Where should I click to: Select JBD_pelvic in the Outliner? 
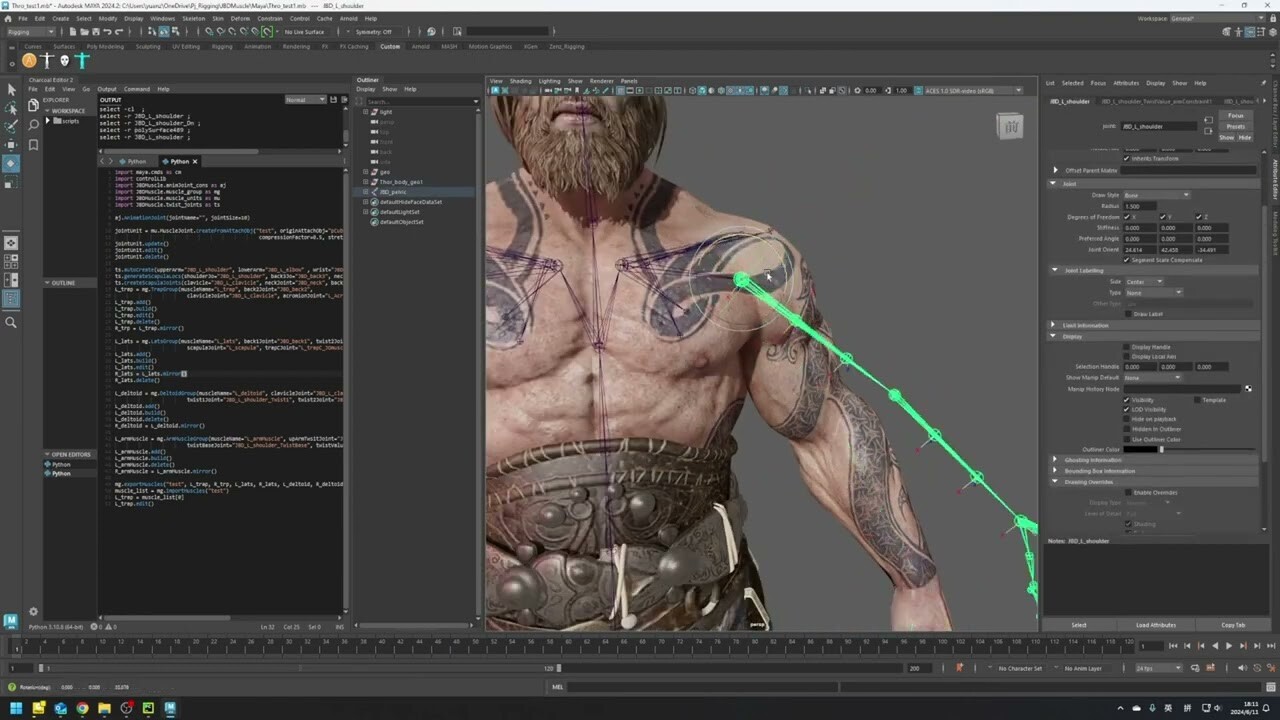[393, 192]
